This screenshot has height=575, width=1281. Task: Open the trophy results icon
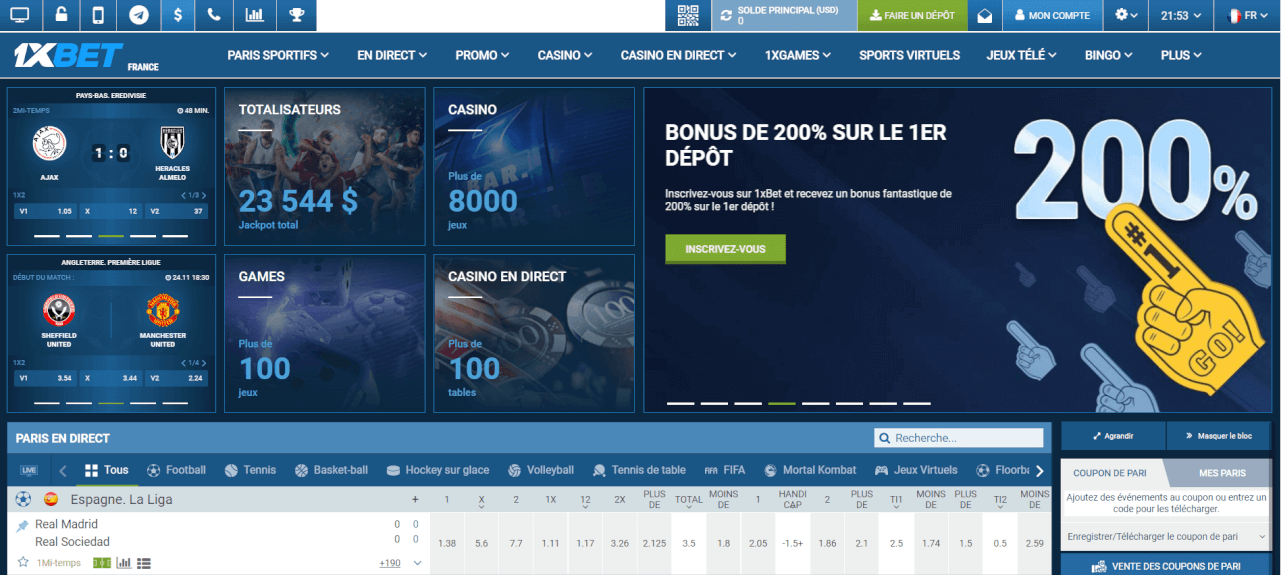click(297, 15)
